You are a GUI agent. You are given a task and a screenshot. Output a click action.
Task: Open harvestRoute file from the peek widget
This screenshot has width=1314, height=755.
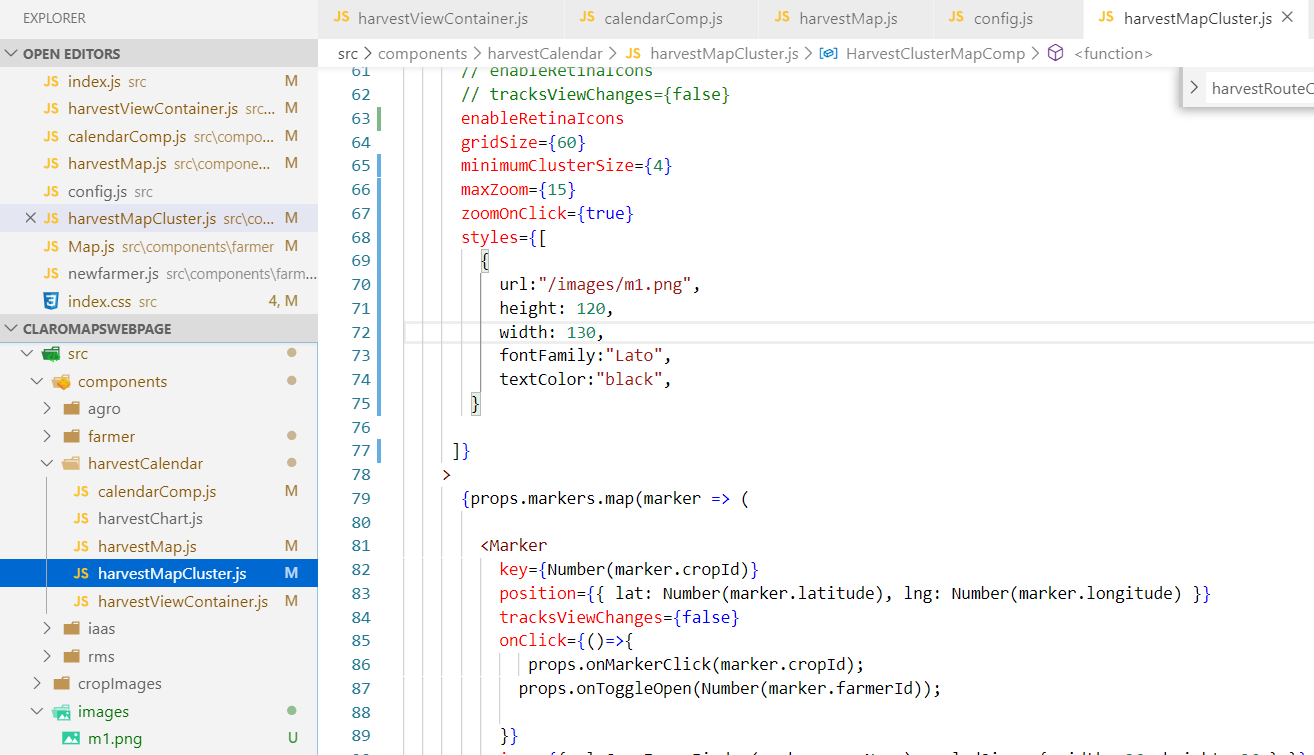coord(1258,87)
